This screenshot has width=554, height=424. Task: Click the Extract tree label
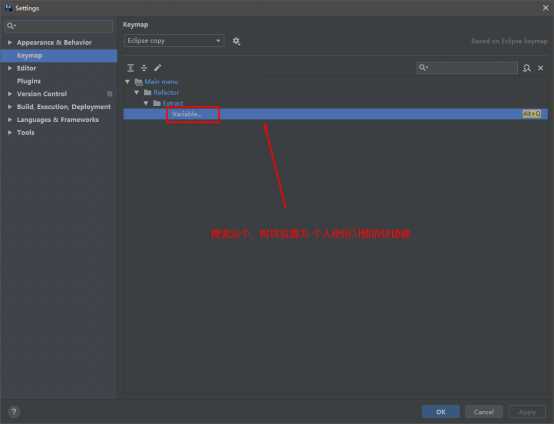pos(173,103)
